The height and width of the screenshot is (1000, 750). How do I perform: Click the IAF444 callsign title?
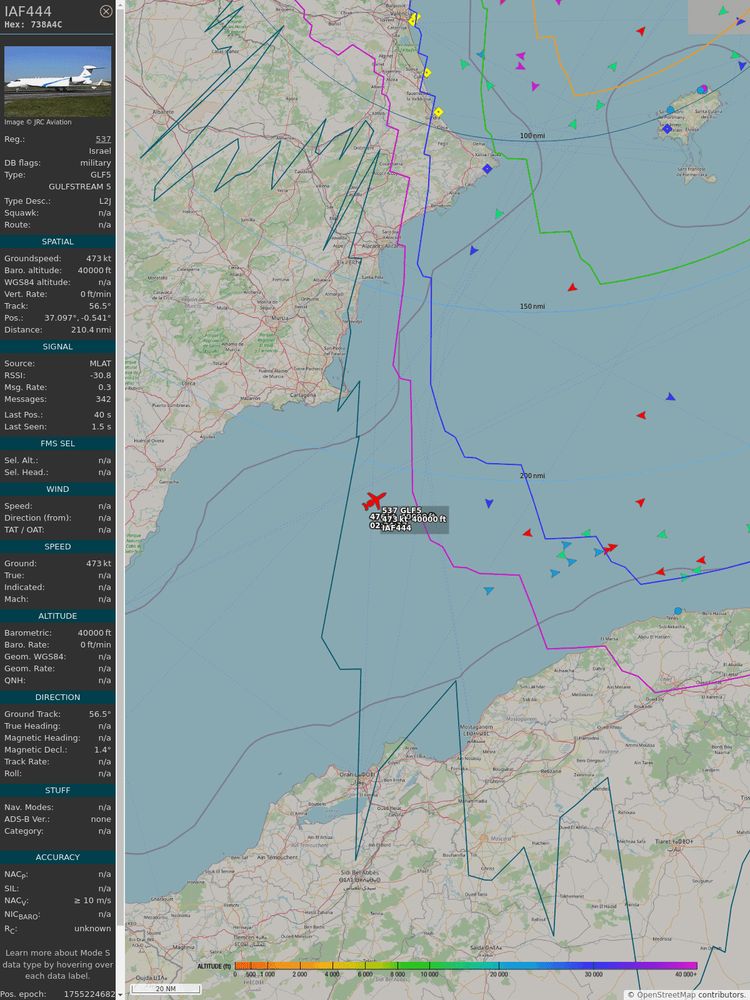28,11
